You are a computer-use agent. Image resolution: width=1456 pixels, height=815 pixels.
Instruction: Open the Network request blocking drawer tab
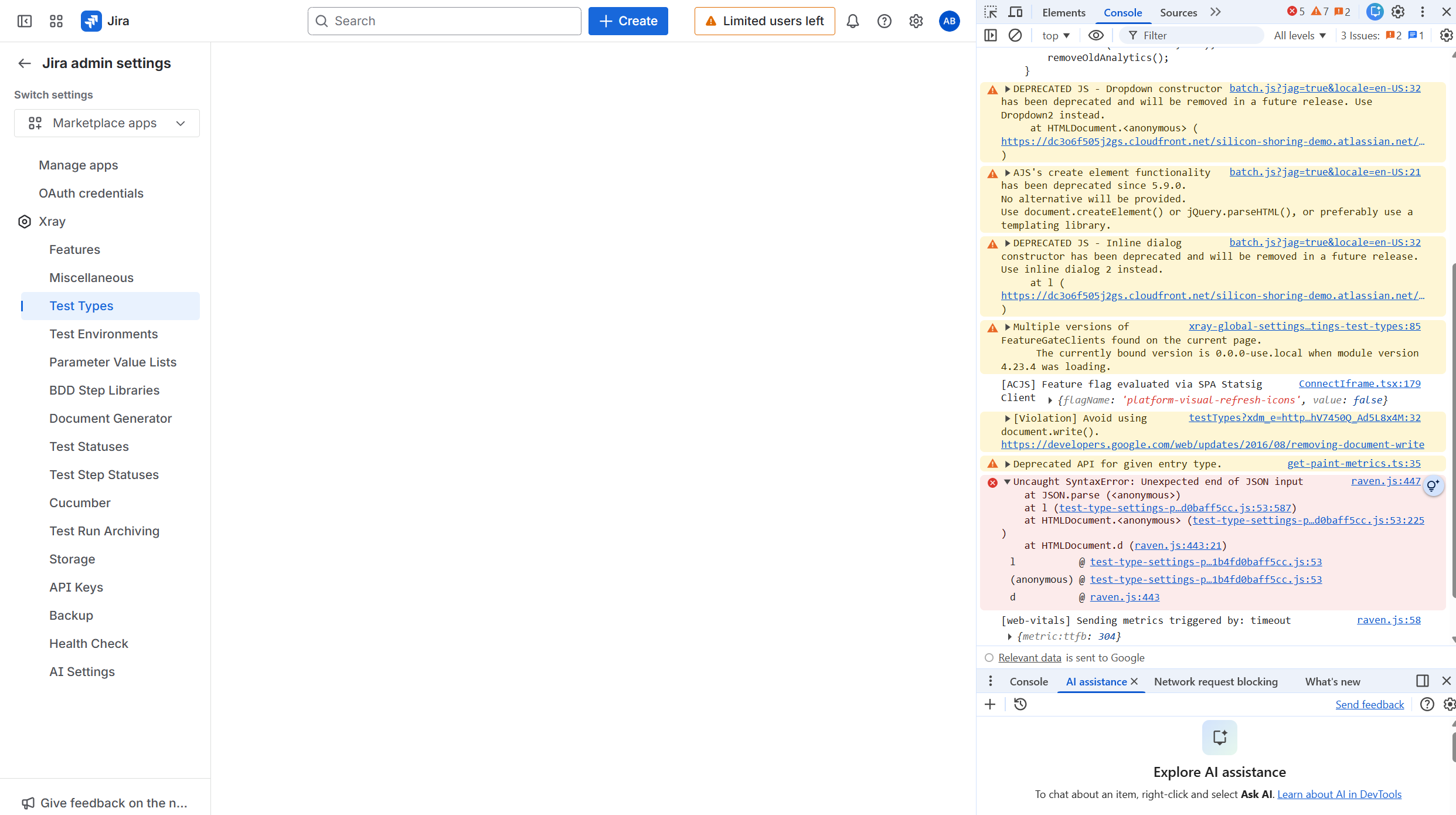[1216, 681]
